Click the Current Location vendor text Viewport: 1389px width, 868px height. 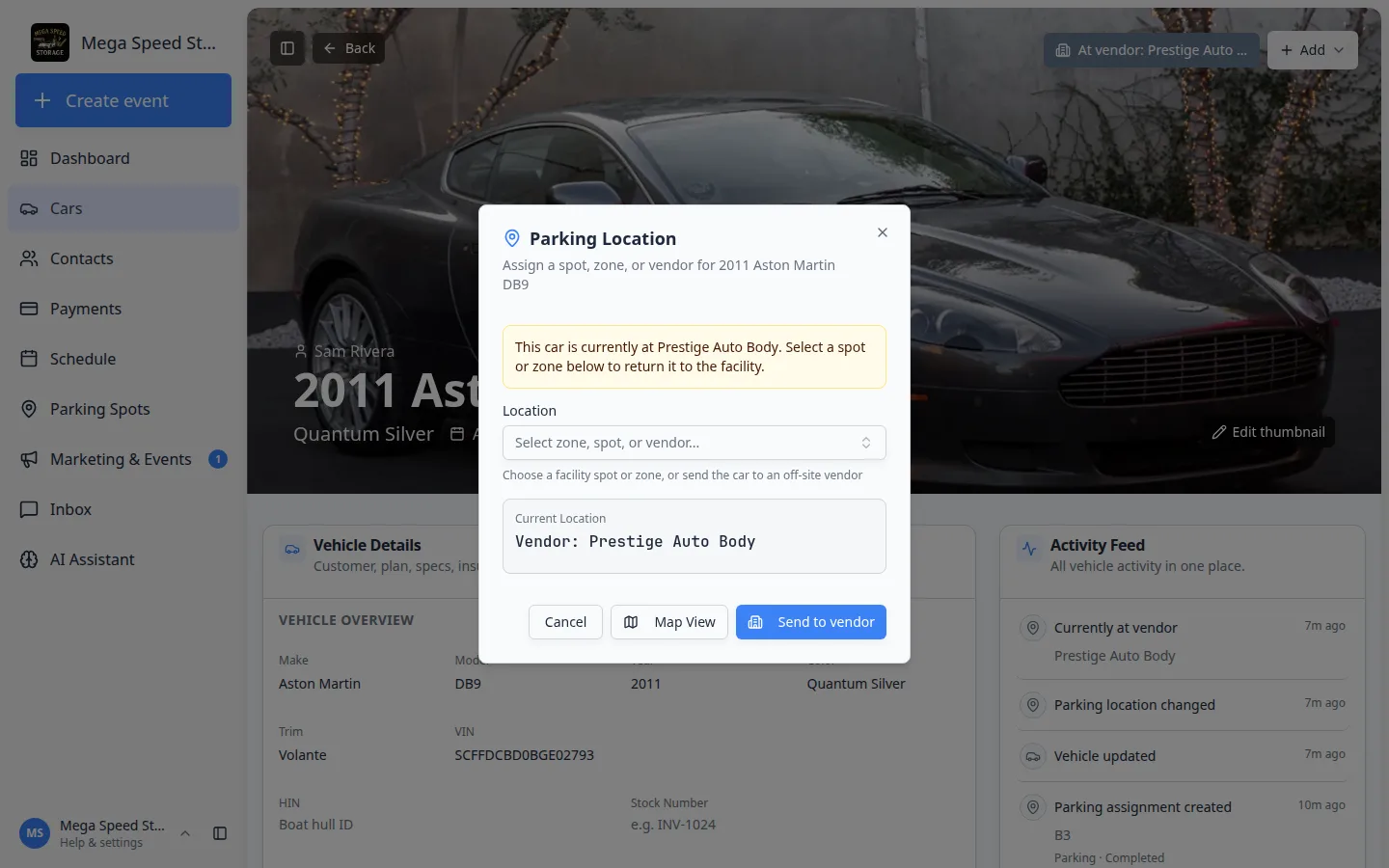tap(635, 542)
